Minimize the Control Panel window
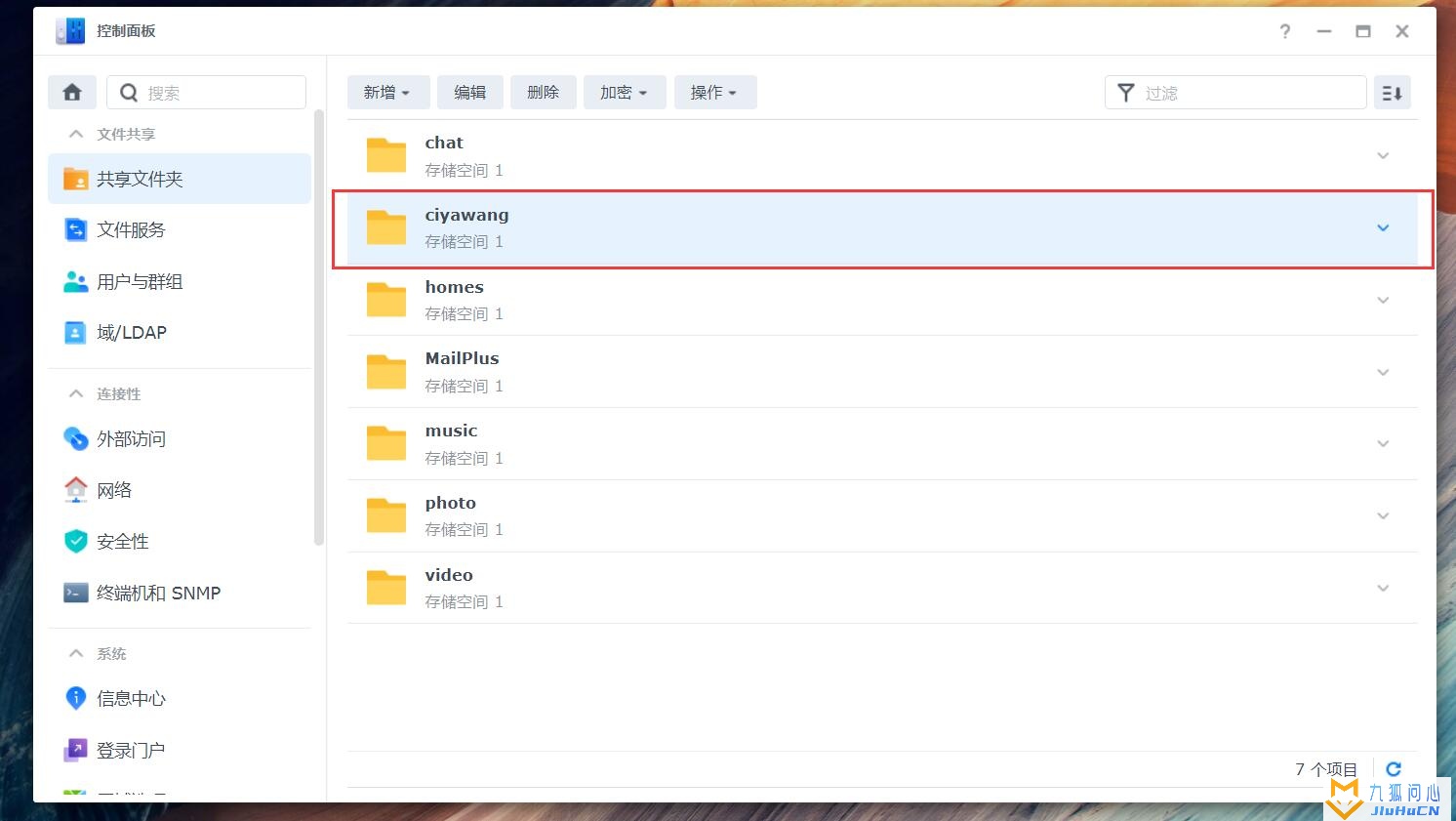This screenshot has width=1456, height=821. [x=1324, y=31]
